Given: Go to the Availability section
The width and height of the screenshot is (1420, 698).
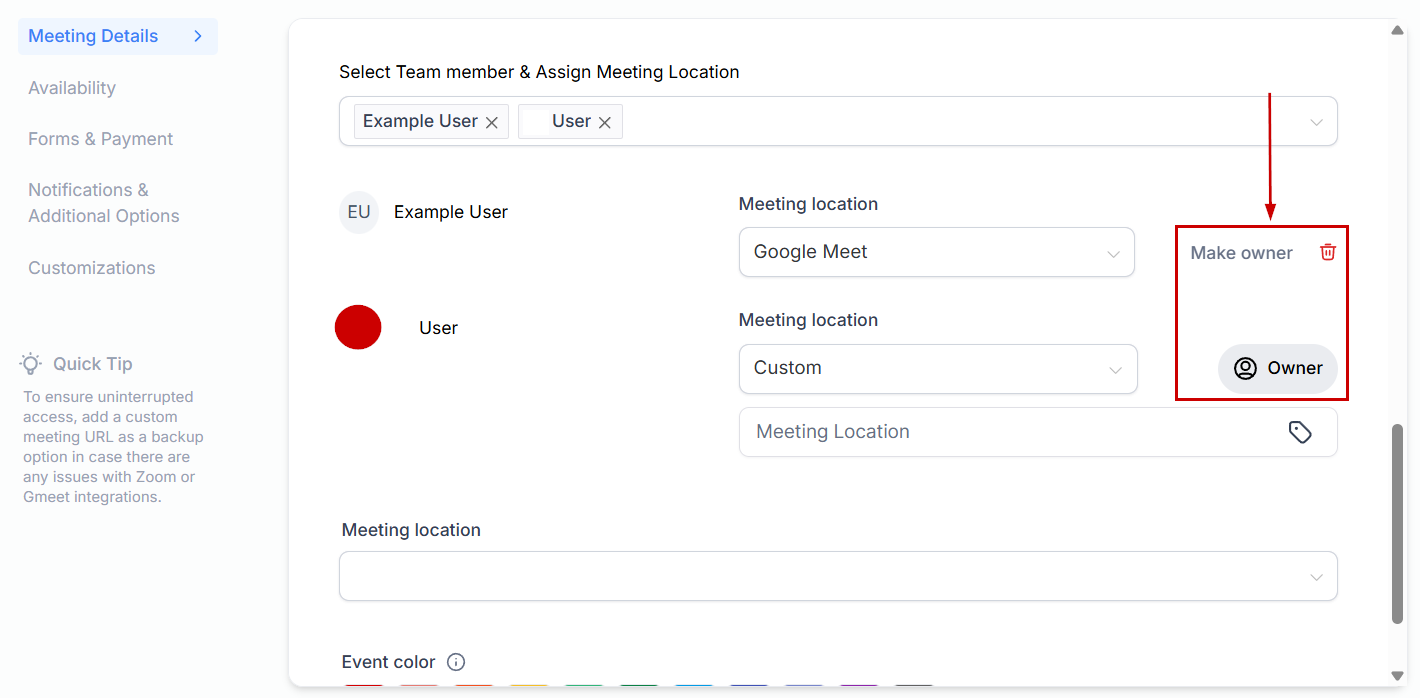Looking at the screenshot, I should 72,88.
